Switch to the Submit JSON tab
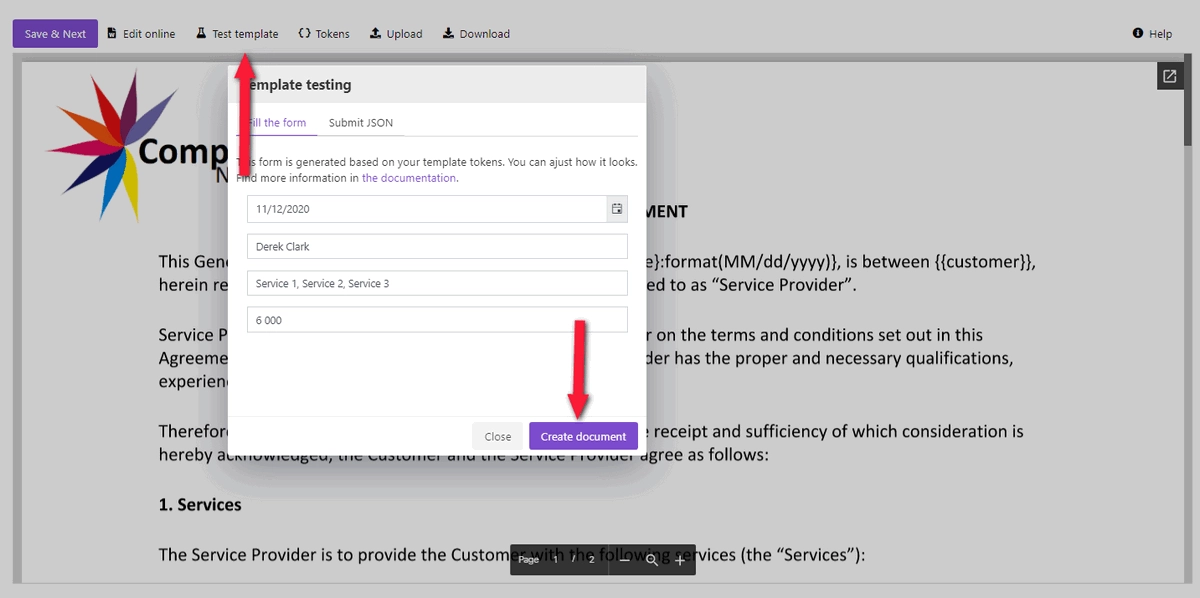1200x598 pixels. click(x=361, y=123)
